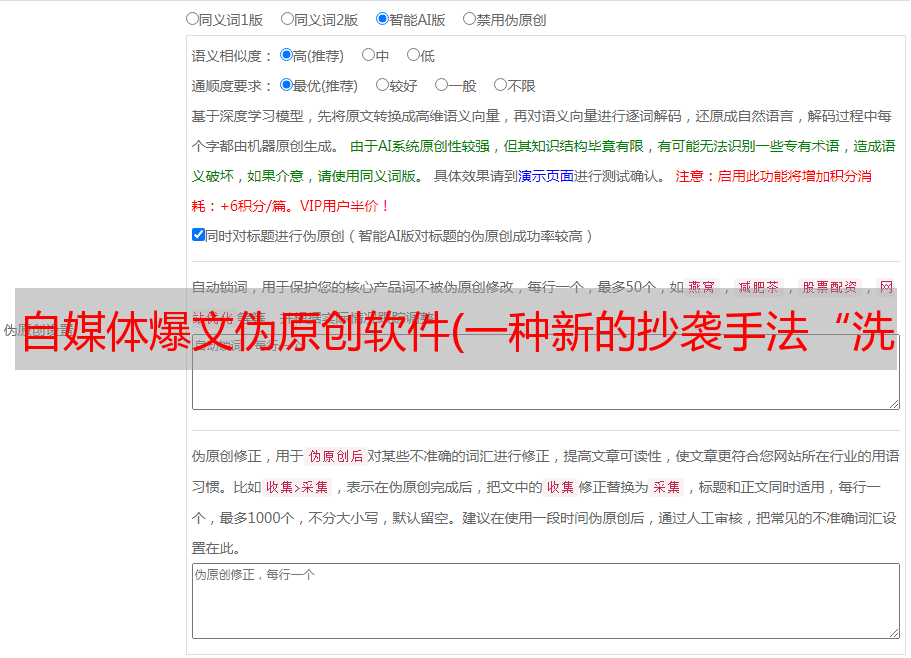Click the 减肥茶 example tag
Image resolution: width=911 pixels, height=658 pixels.
(758, 287)
